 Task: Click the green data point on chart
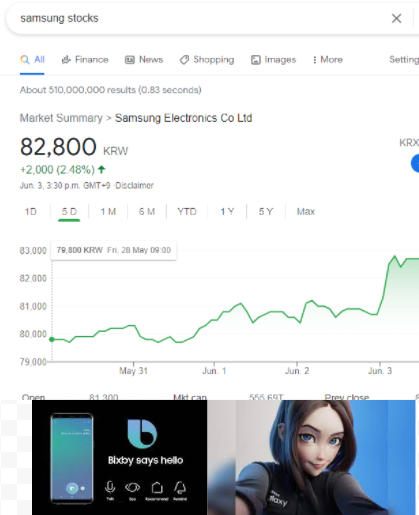click(52, 339)
